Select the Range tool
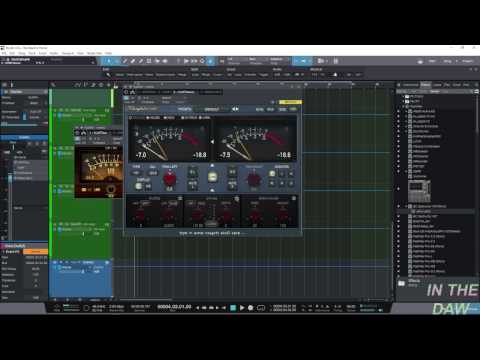The width and height of the screenshot is (480, 360). (117, 61)
